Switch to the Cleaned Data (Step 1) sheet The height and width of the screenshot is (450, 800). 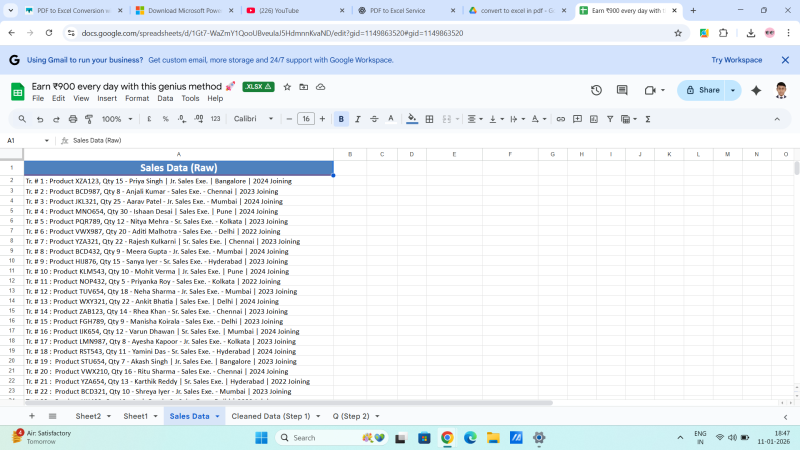pos(270,416)
